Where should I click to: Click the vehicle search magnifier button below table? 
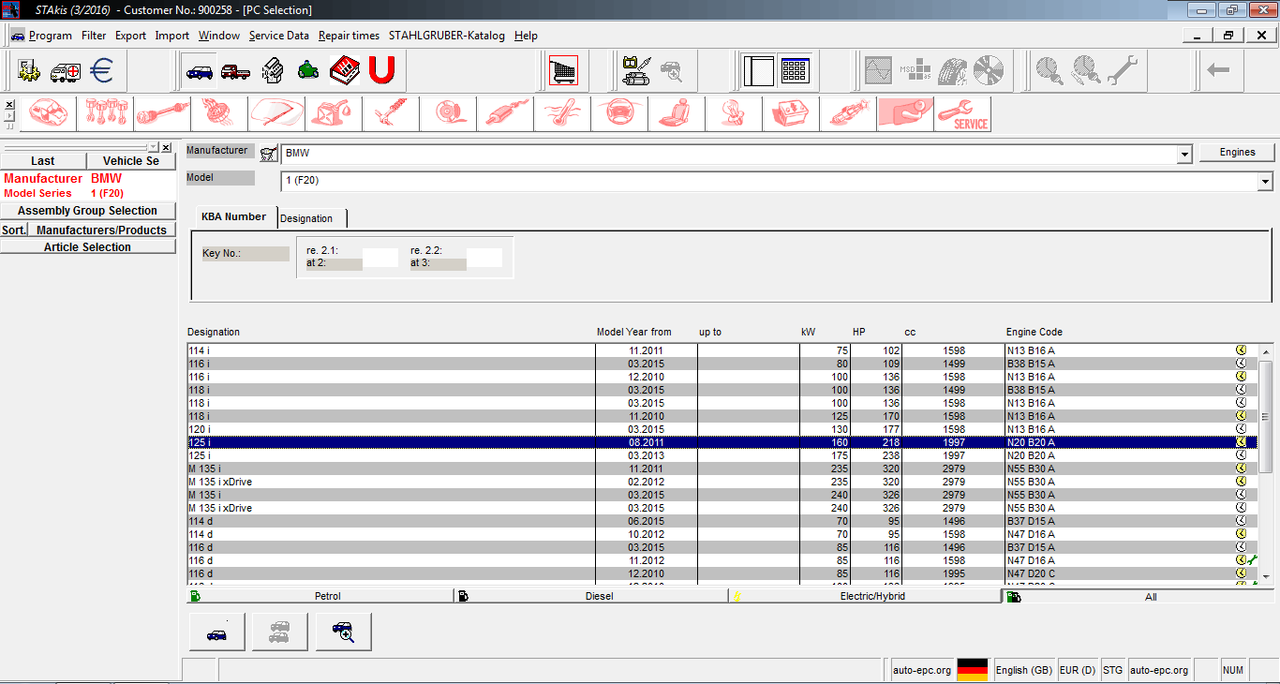[x=344, y=632]
